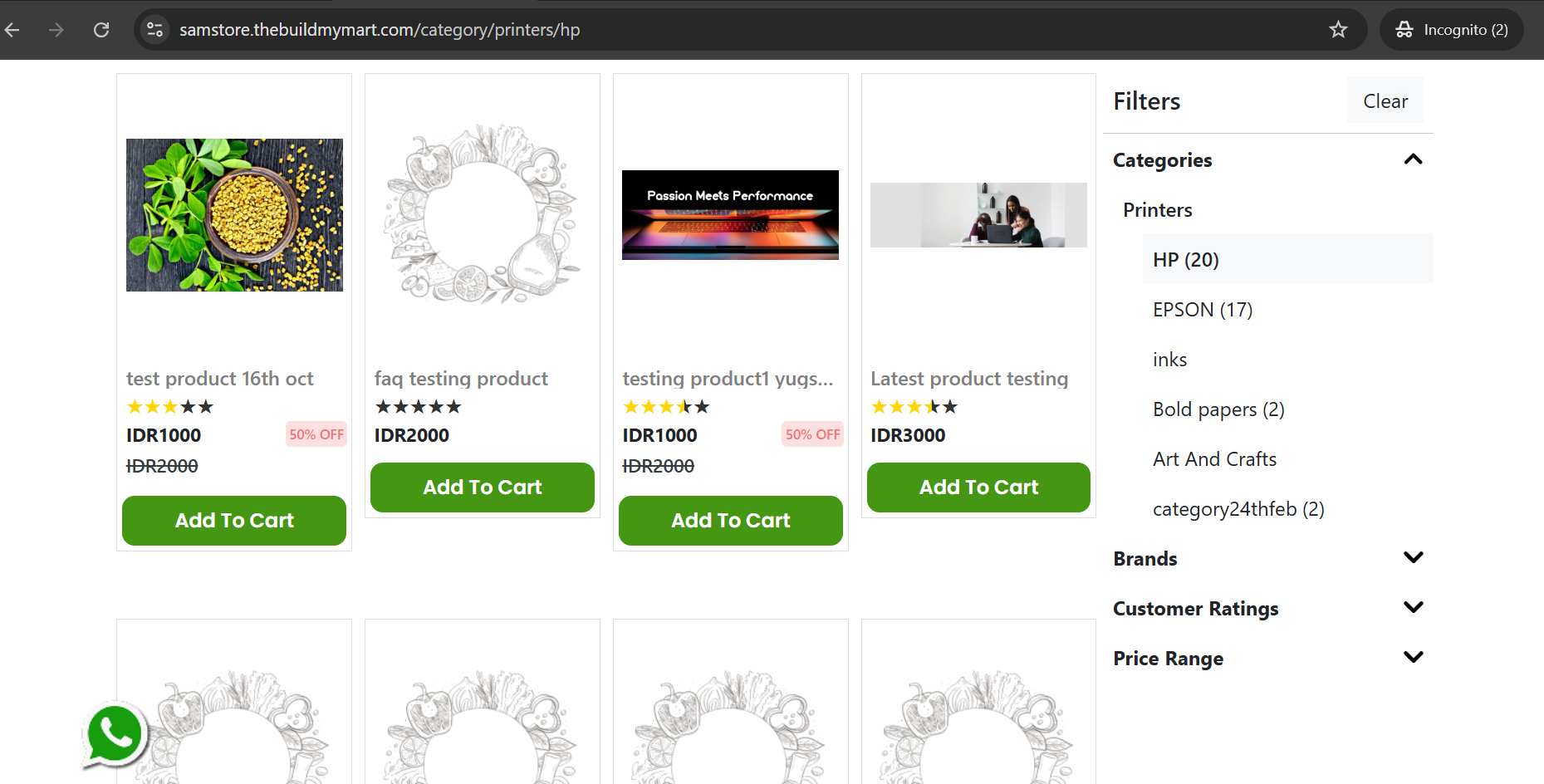Bookmark this page with the star icon
The image size is (1544, 784).
(x=1338, y=30)
